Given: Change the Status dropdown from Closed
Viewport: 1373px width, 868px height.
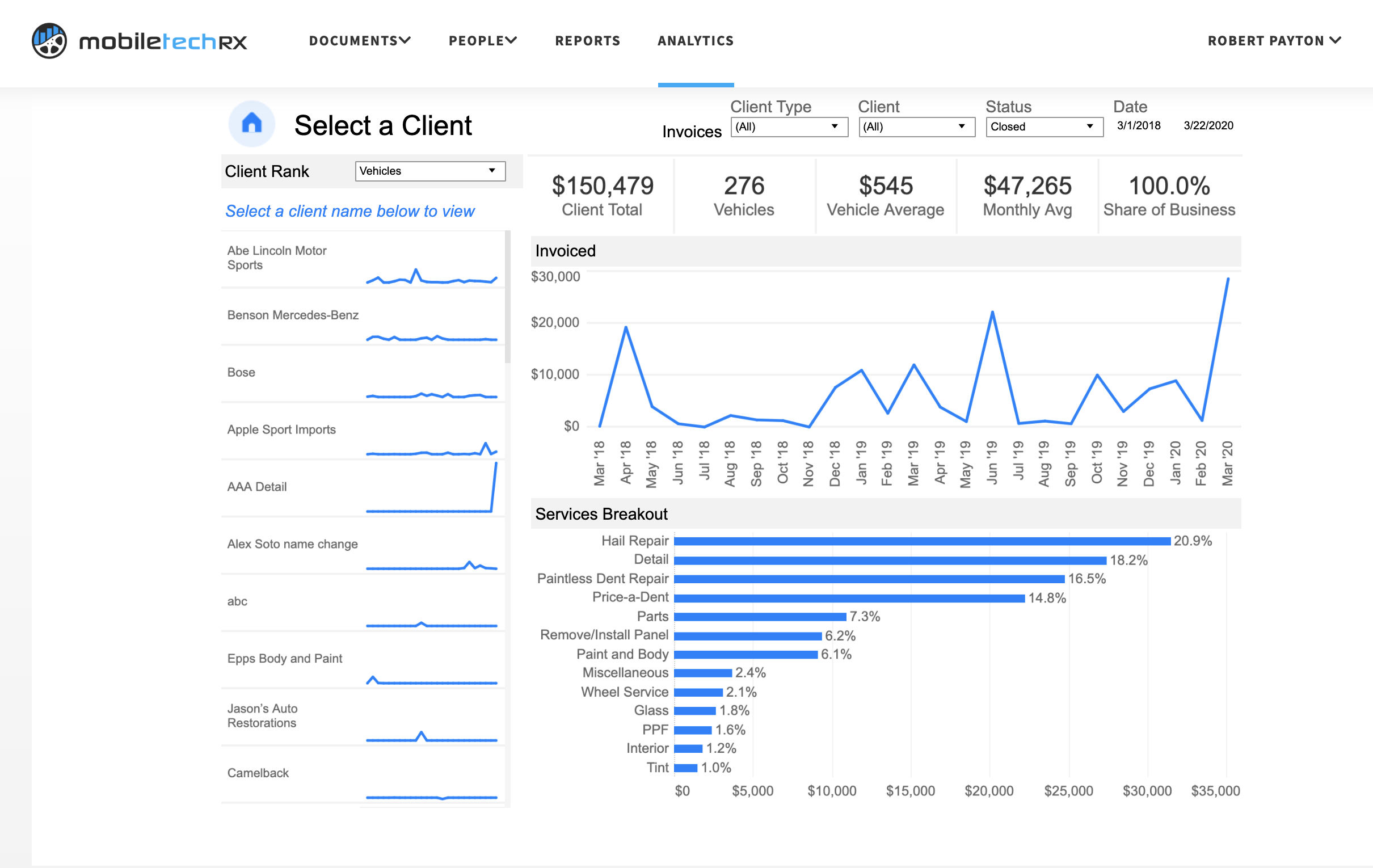Looking at the screenshot, I should pos(1043,127).
